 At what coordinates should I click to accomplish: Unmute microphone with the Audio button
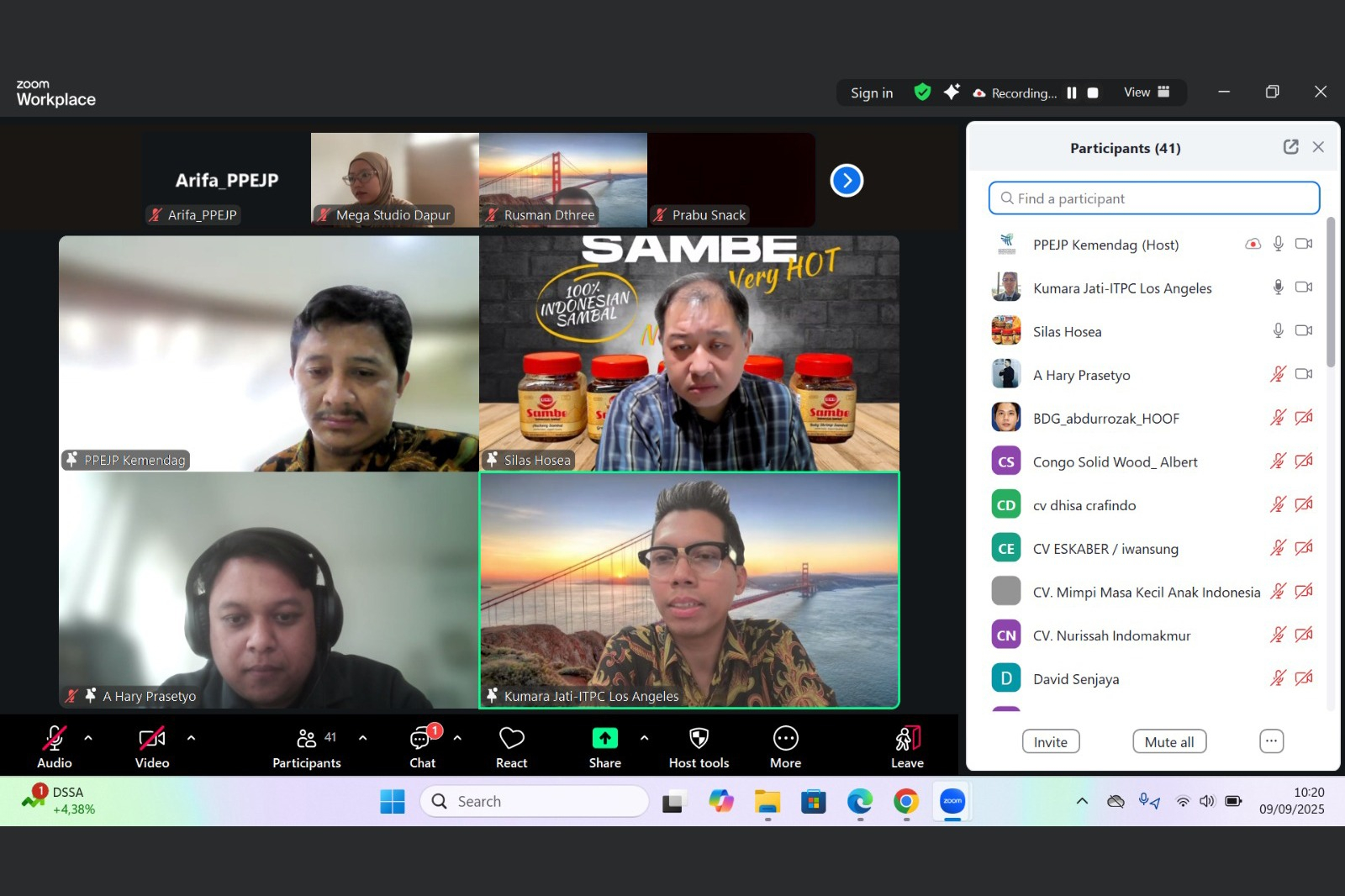[x=55, y=746]
